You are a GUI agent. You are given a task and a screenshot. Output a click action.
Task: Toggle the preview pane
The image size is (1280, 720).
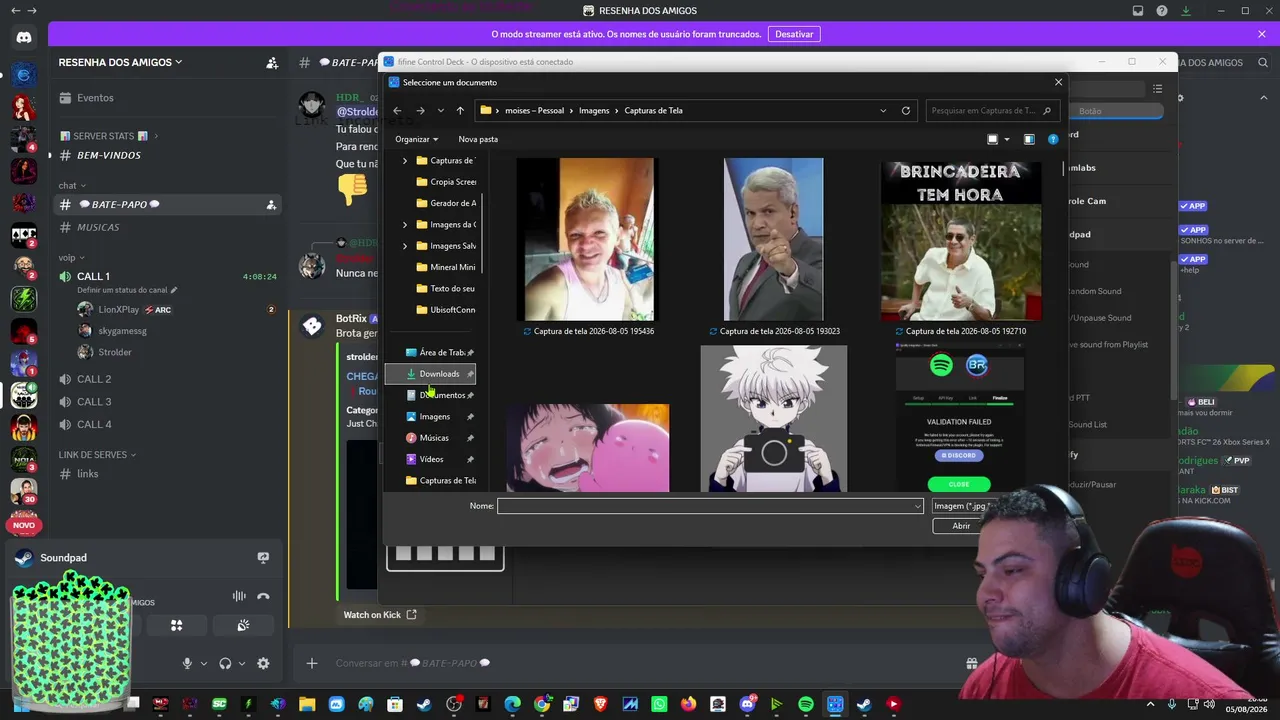(x=1029, y=140)
